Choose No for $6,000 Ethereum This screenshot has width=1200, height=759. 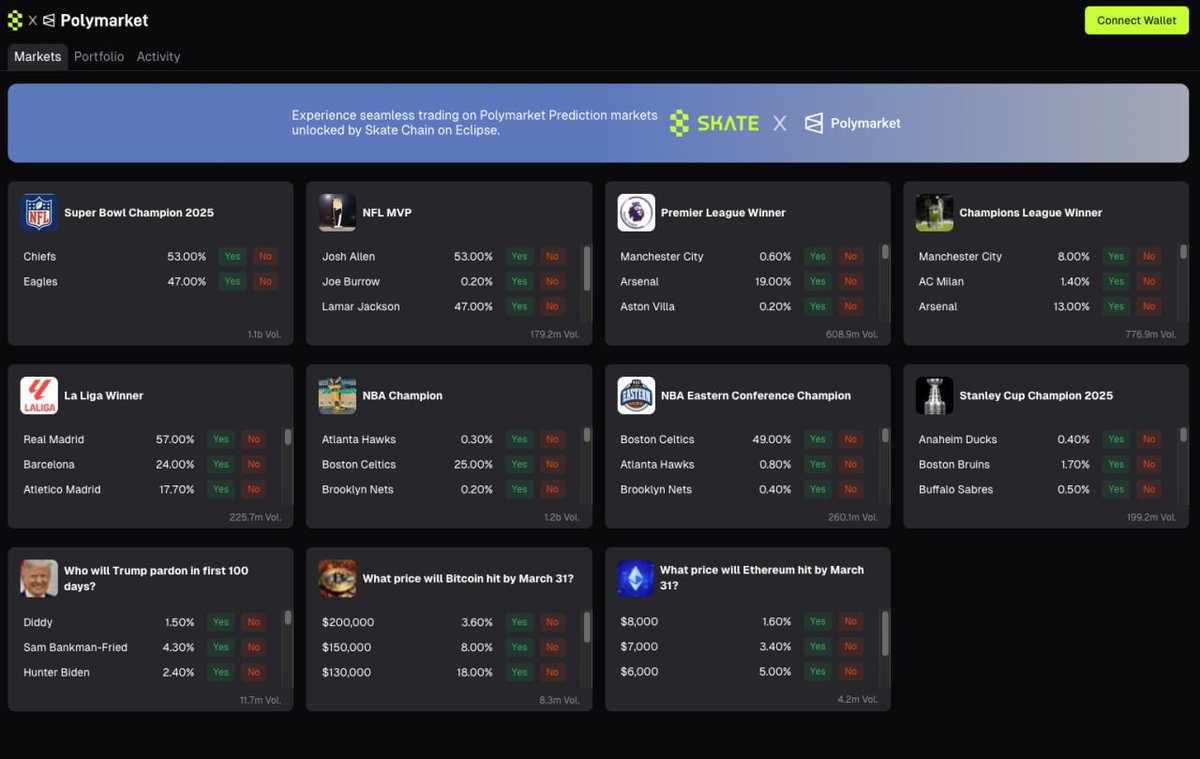(850, 671)
